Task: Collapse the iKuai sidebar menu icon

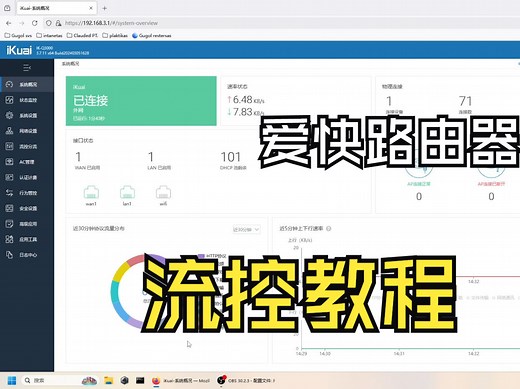Action: pos(27,68)
